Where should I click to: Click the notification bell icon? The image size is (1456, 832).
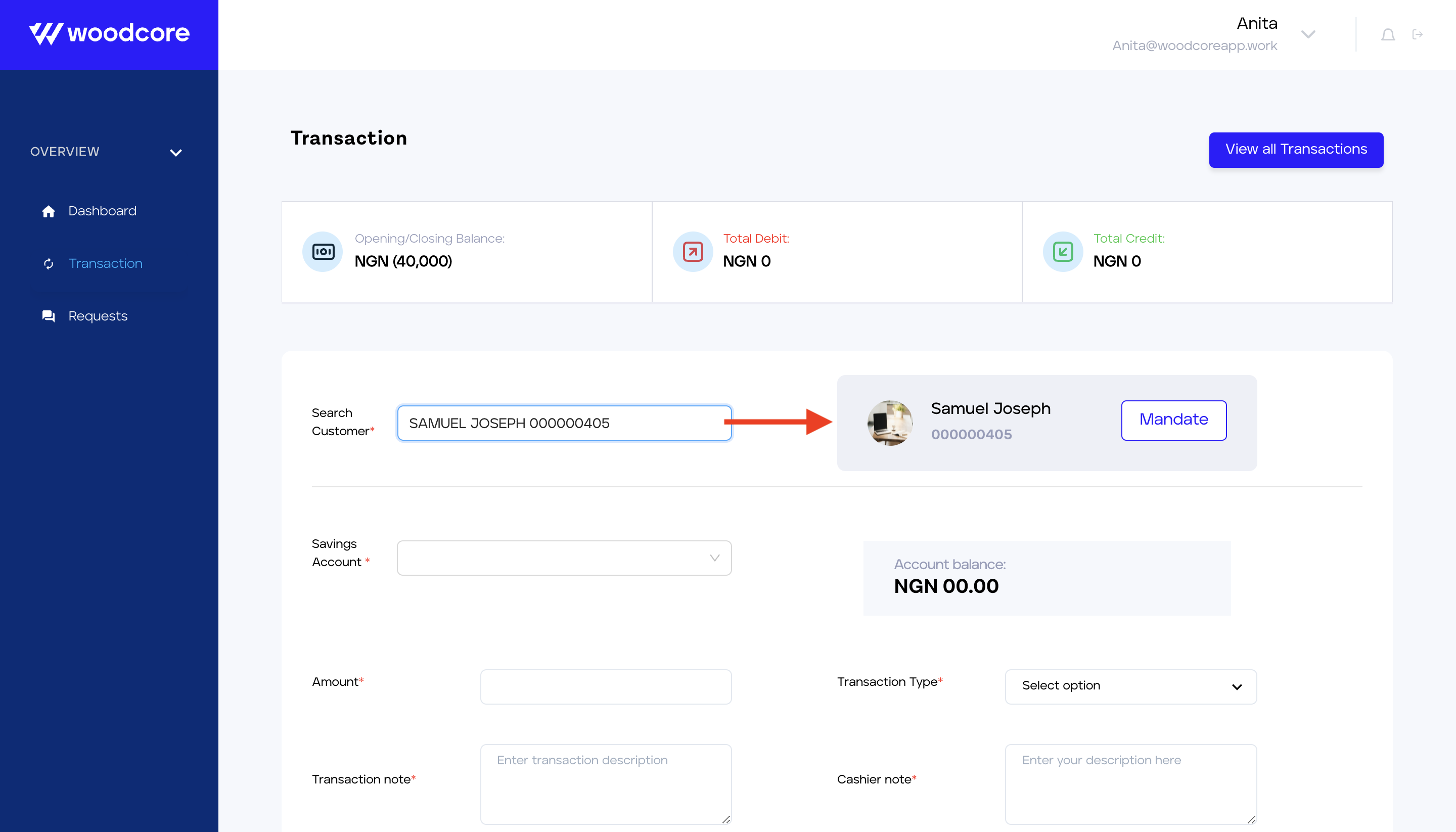pyautogui.click(x=1388, y=35)
